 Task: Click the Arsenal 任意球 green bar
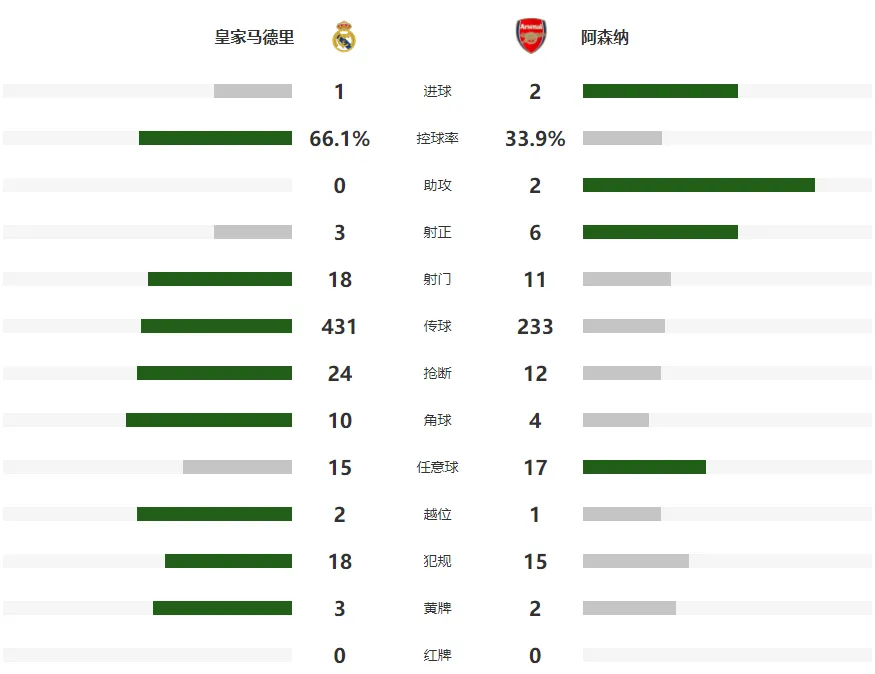tap(645, 467)
